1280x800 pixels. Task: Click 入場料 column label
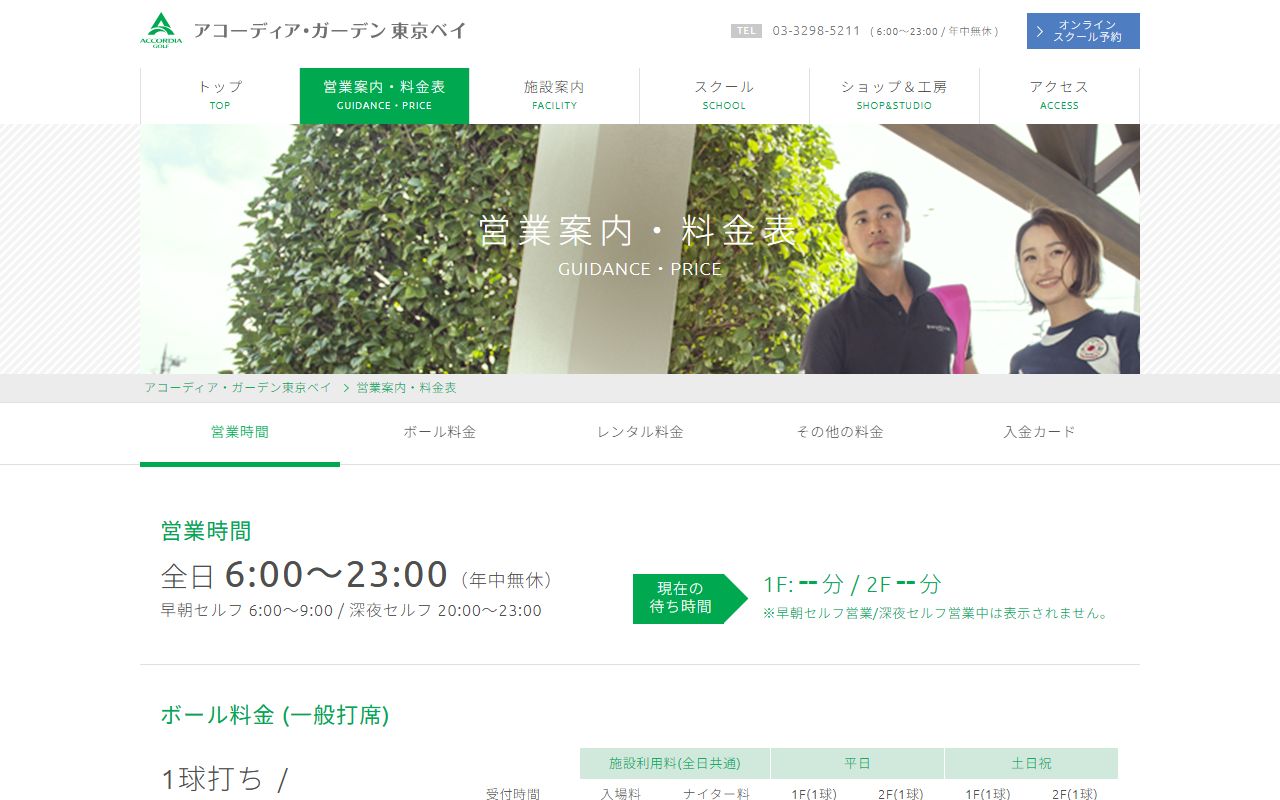[621, 794]
